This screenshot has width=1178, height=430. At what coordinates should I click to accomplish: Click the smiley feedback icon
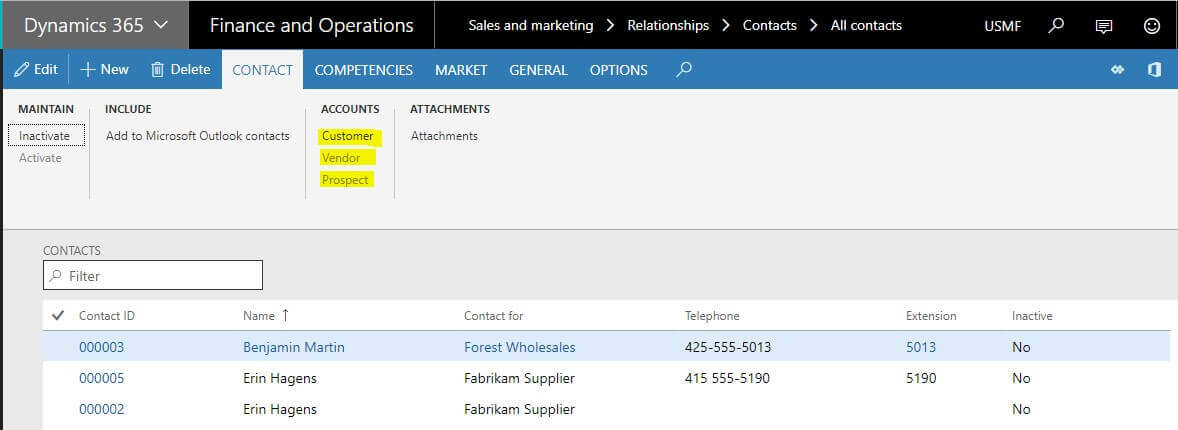point(1152,26)
